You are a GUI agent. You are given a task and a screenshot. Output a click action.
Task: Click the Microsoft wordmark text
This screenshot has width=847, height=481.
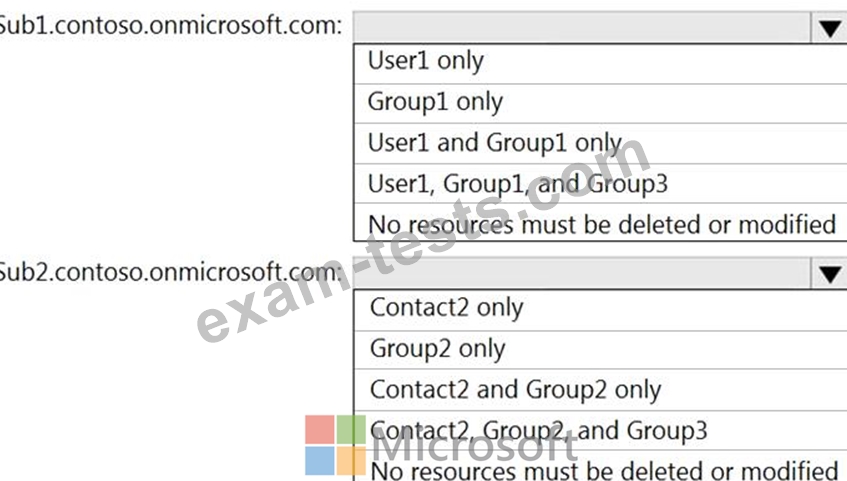pos(475,447)
